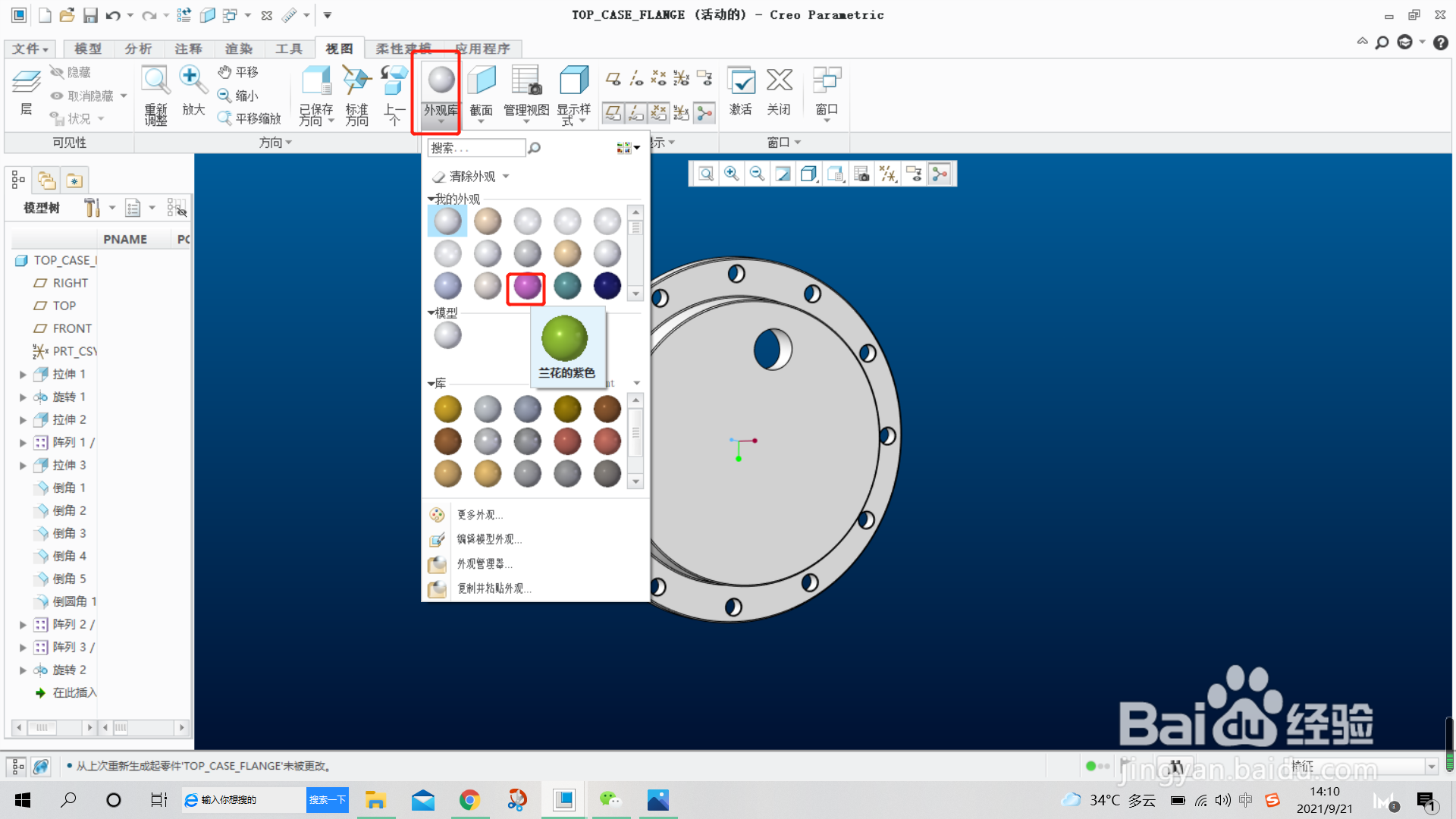
Task: Click the 重新调整 refit icon in ribbon
Action: [155, 95]
